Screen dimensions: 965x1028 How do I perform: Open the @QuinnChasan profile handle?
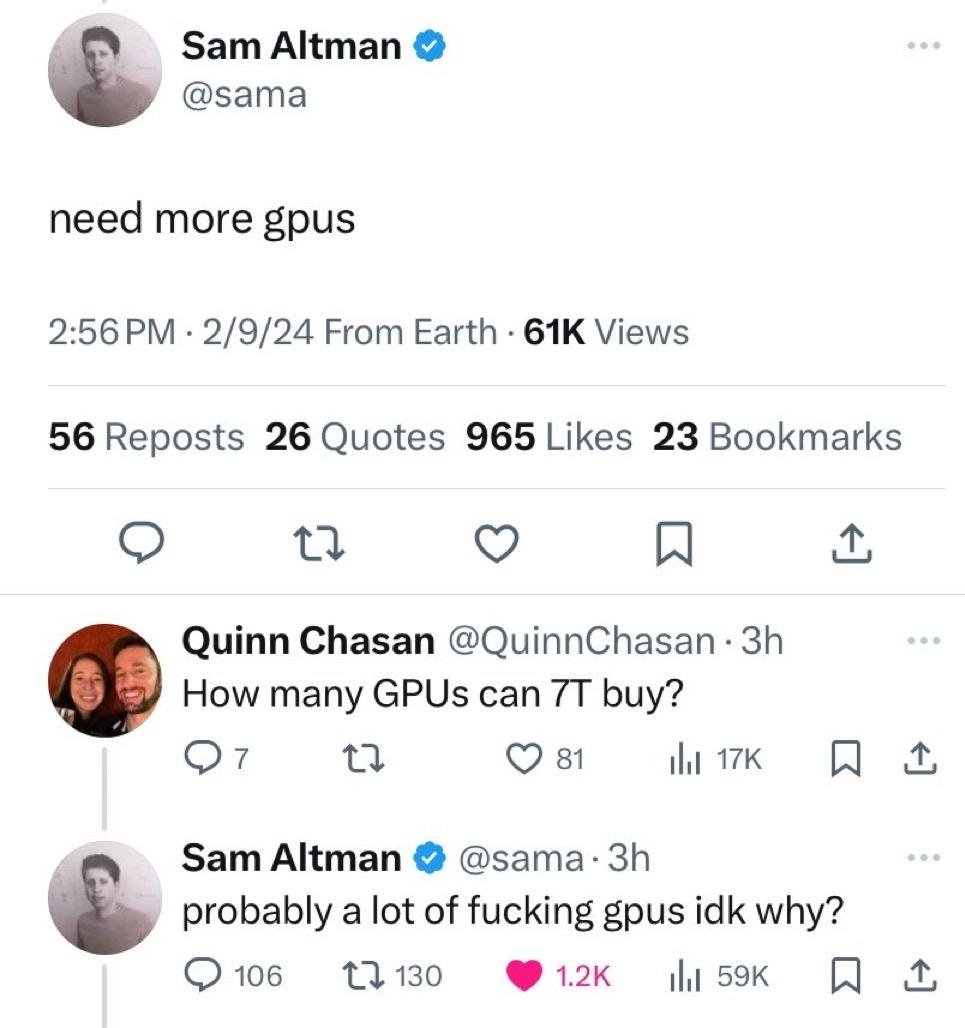point(579,641)
